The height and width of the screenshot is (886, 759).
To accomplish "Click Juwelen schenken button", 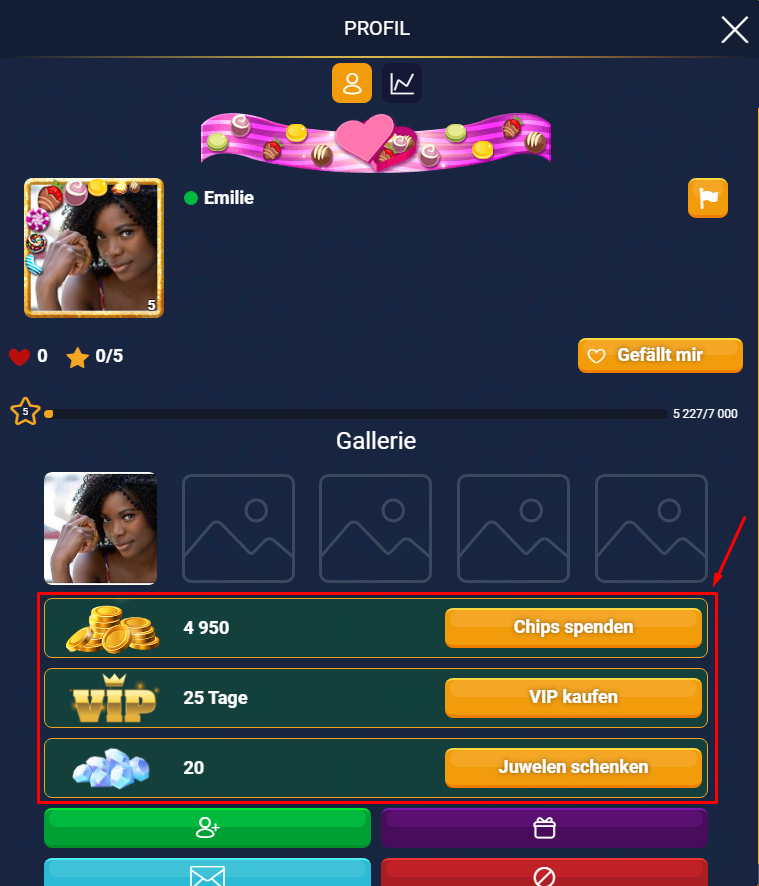I will coord(573,767).
